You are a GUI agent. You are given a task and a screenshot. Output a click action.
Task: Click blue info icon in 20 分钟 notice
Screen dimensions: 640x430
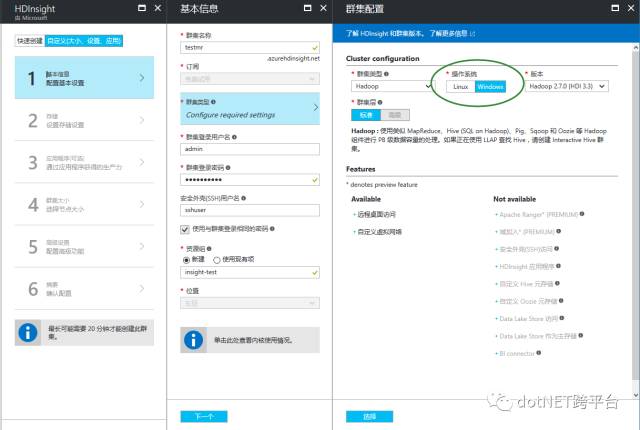pyautogui.click(x=28, y=333)
